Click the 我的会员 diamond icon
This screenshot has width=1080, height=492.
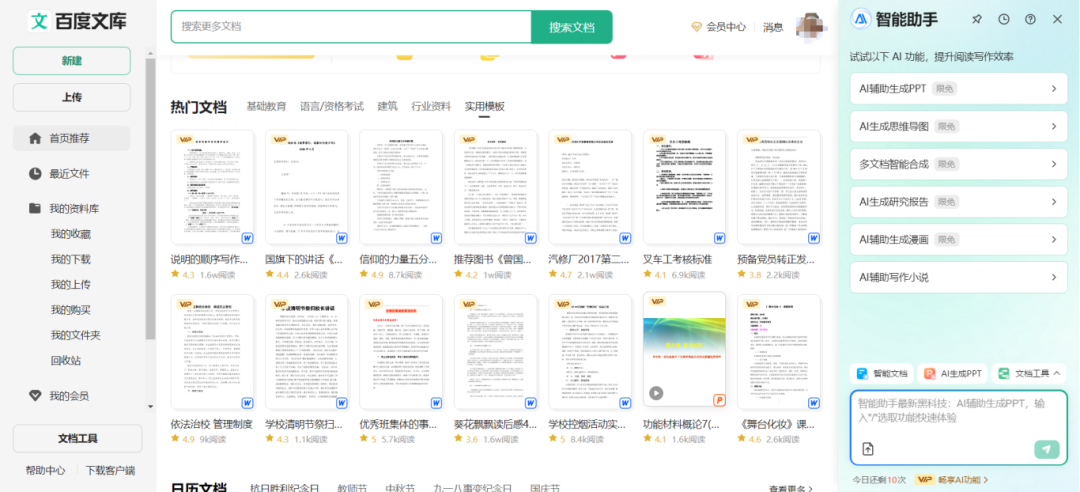point(35,396)
